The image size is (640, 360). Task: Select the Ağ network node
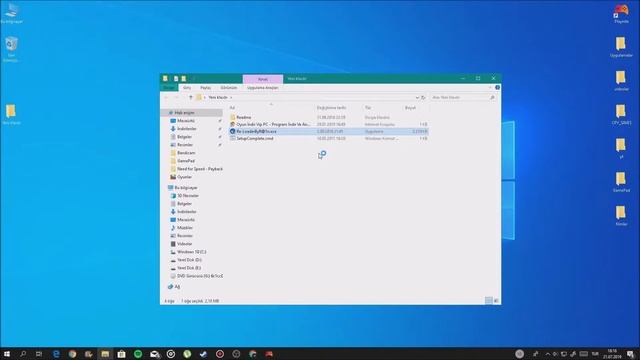(177, 287)
